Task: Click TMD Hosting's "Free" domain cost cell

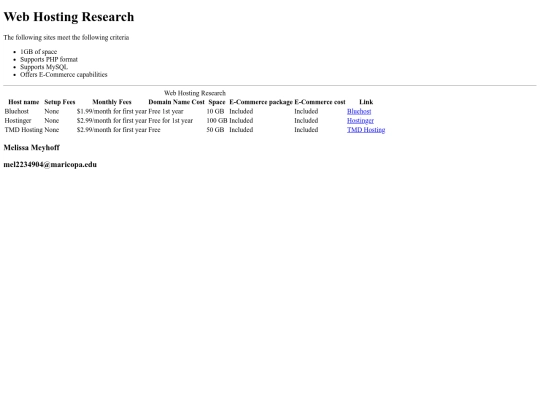Action: (154, 130)
